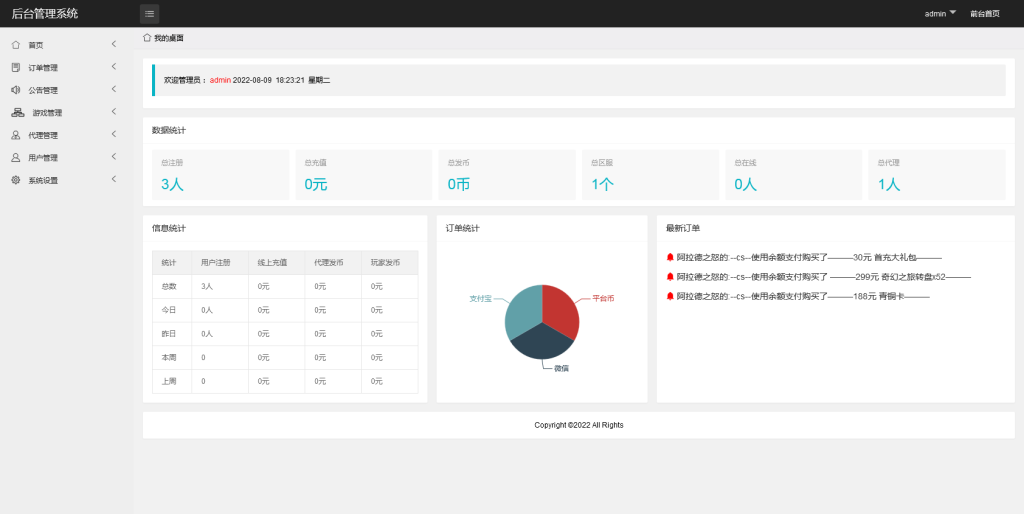Click the house icon beside 我的桌面
Screen dimensions: 1024x514
(147, 38)
